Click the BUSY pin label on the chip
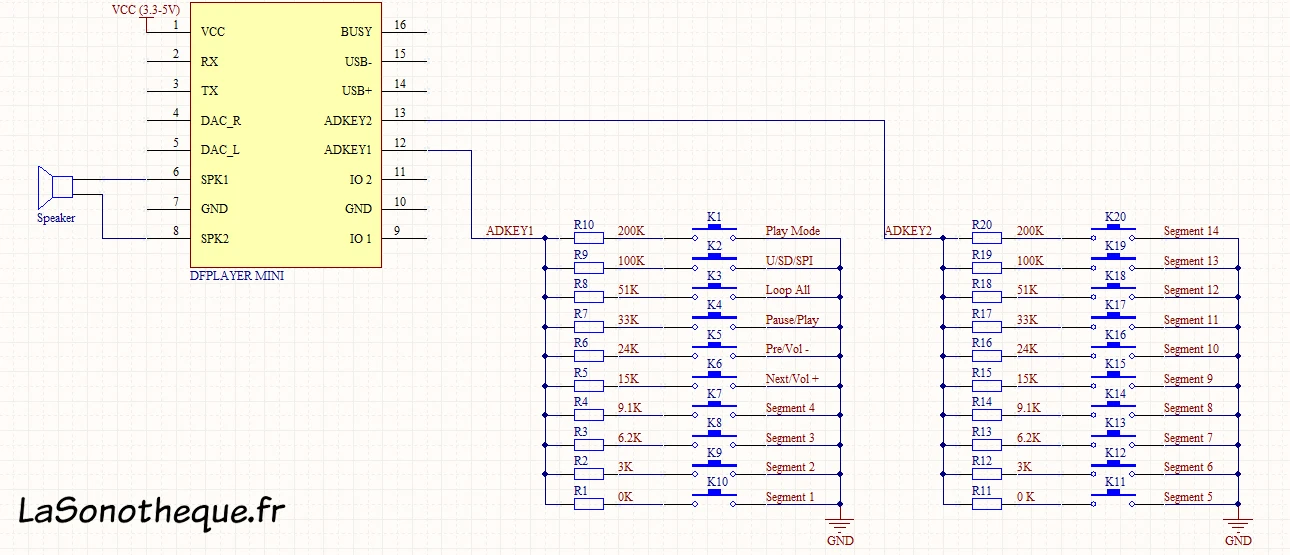This screenshot has height=555, width=1290. point(356,32)
